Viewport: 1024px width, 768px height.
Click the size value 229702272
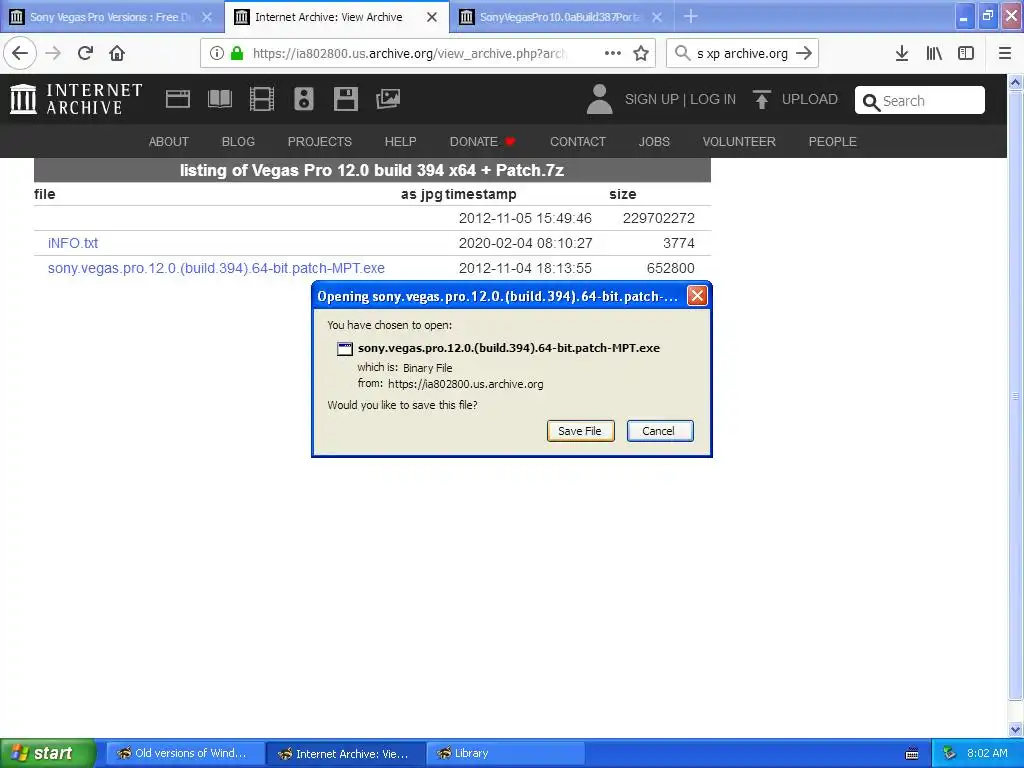coord(658,218)
